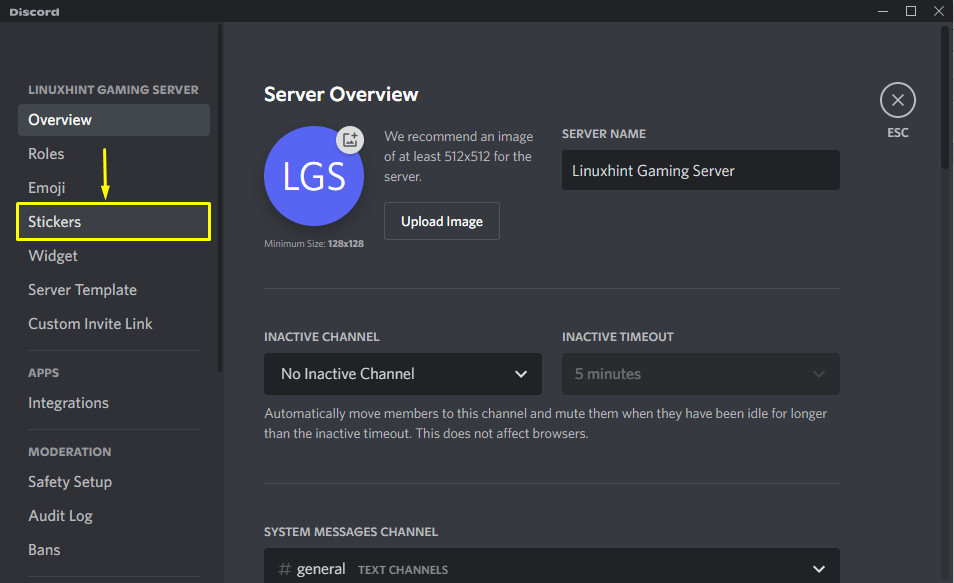Open the Emoji settings section
Viewport: 954px width, 583px height.
tap(48, 187)
